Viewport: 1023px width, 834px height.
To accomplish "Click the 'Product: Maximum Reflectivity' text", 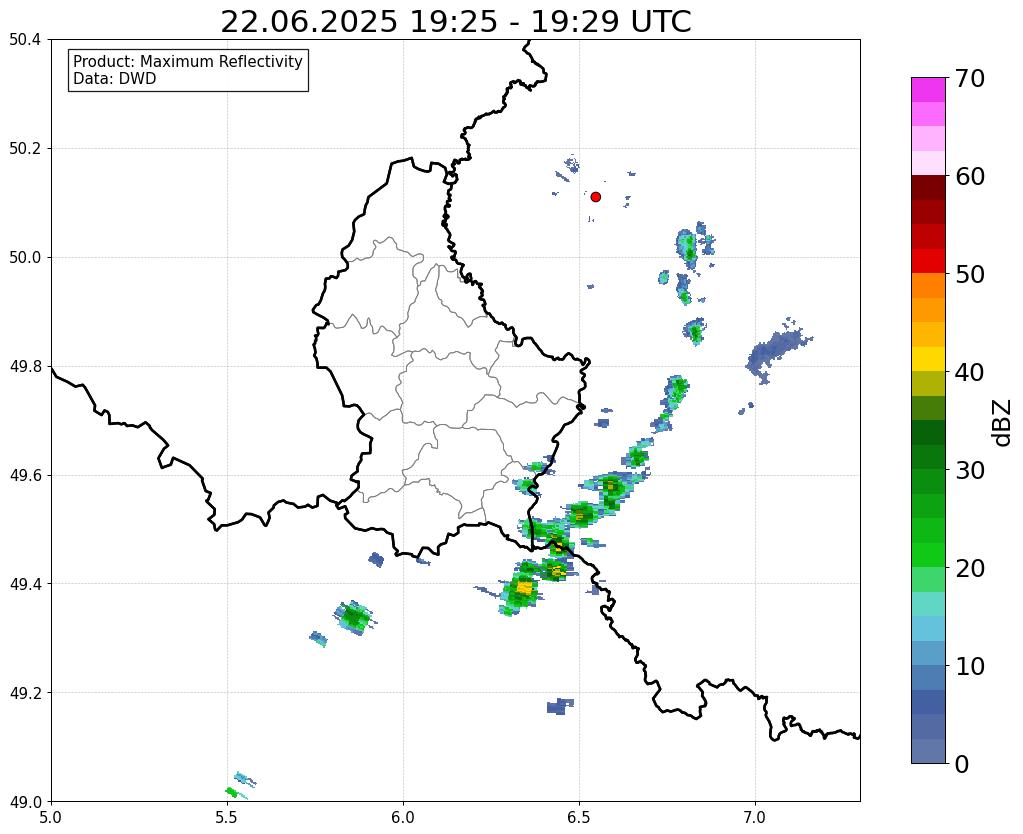I will click(188, 61).
